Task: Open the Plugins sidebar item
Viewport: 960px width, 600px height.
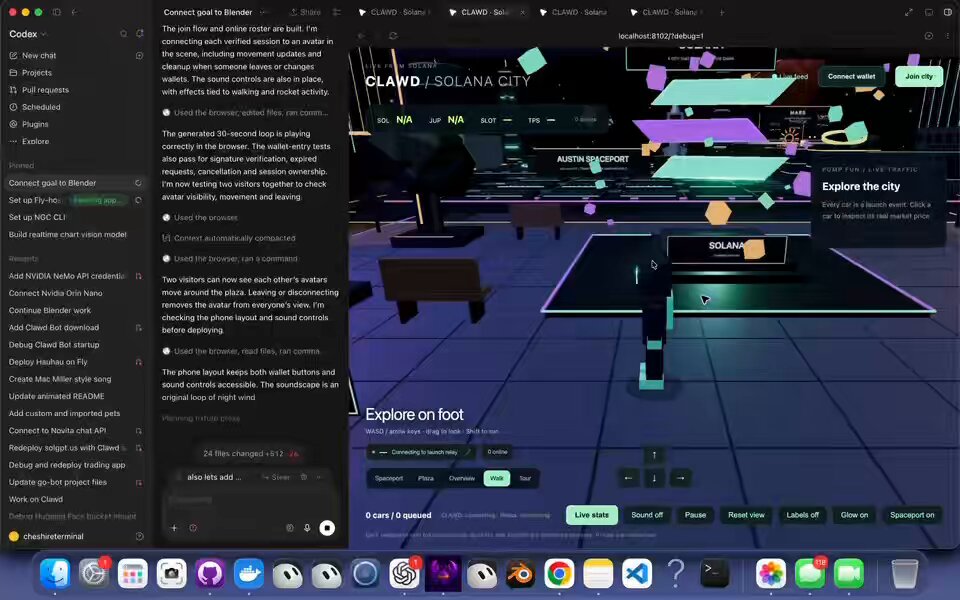Action: pos(35,124)
